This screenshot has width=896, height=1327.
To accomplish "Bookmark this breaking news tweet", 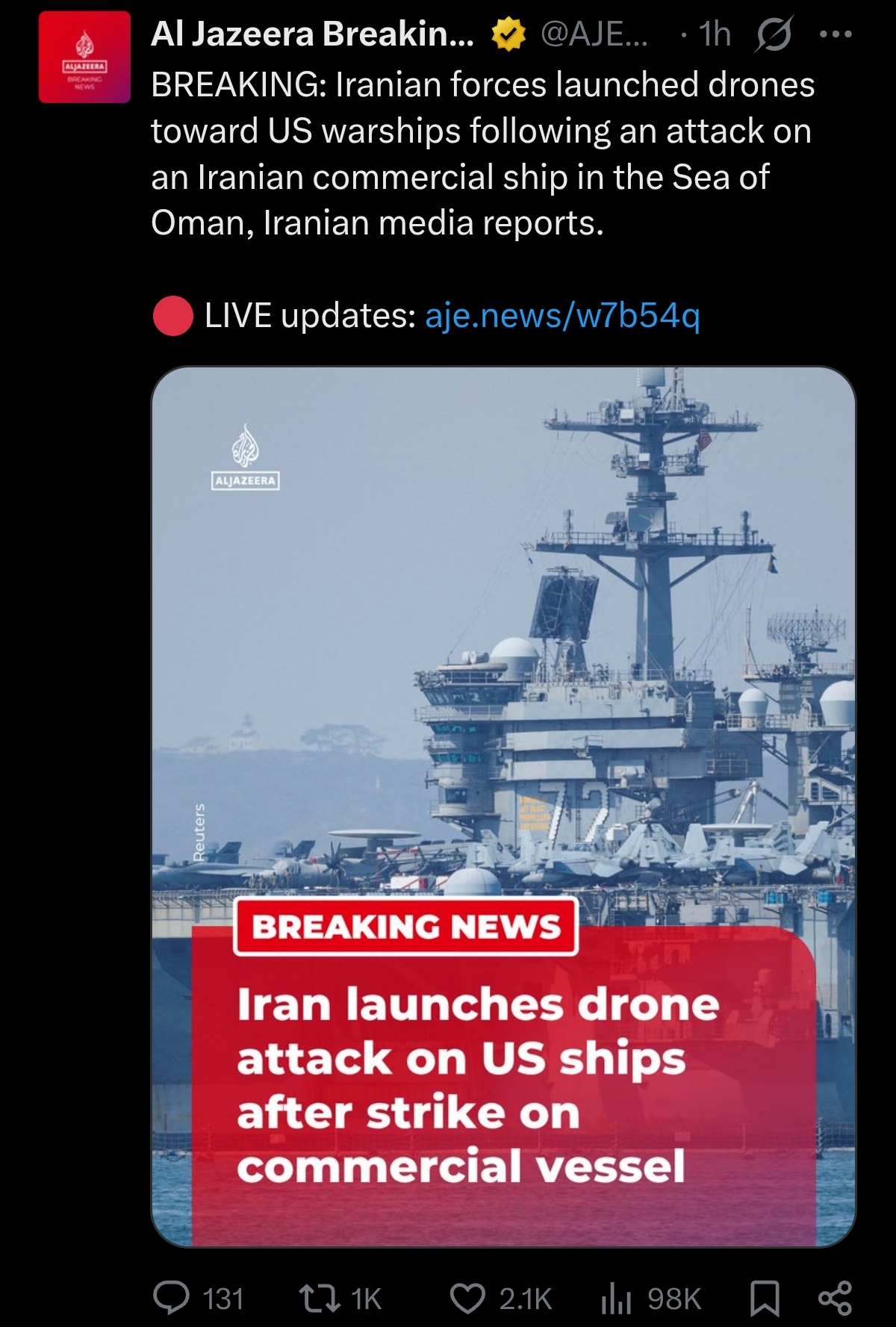I will [765, 1299].
